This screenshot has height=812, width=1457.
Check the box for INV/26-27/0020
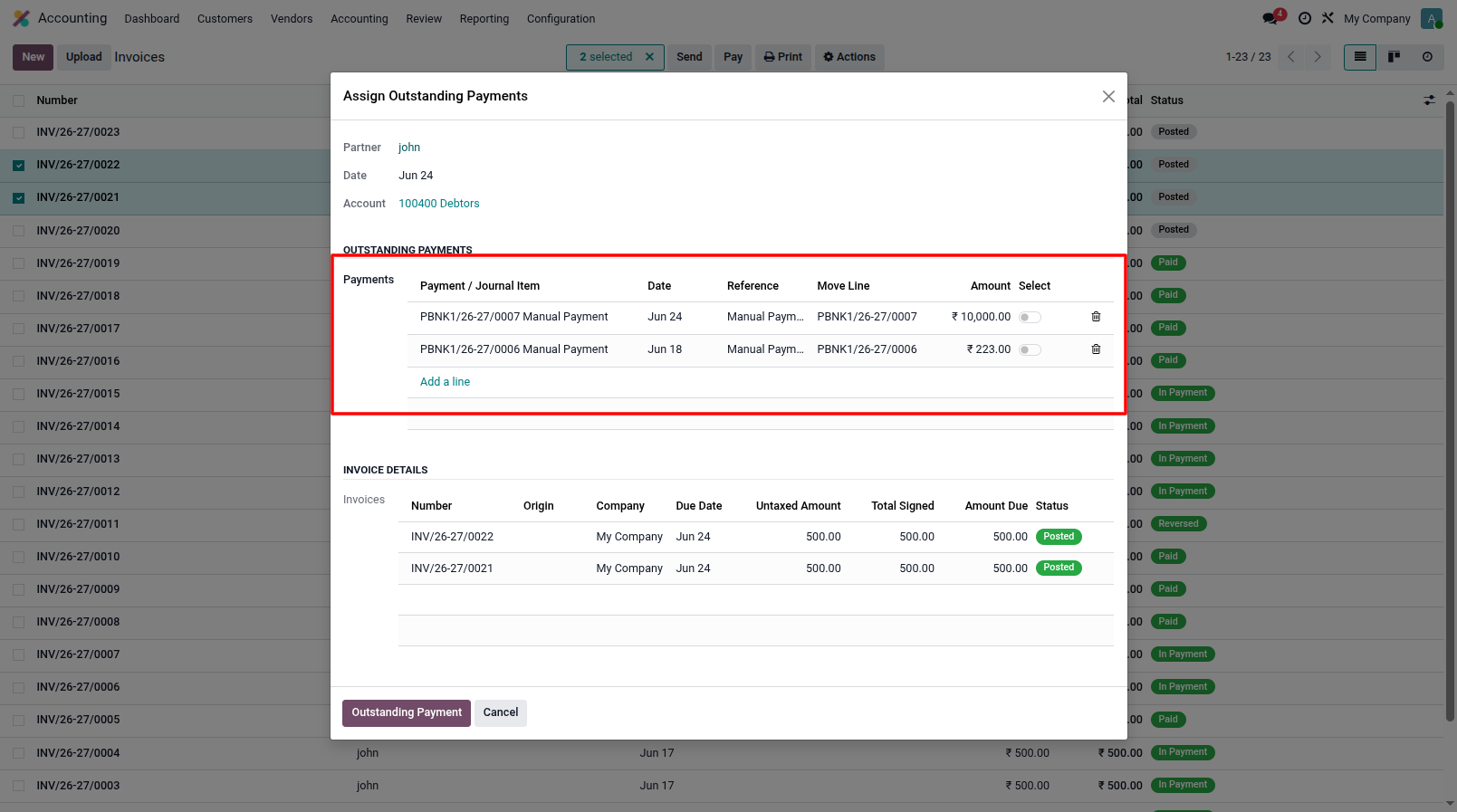pos(19,231)
